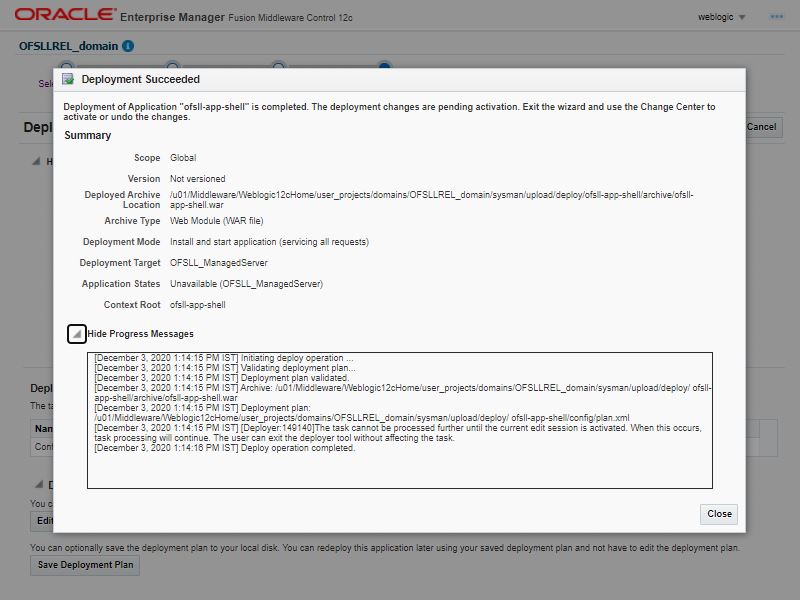
Task: Click the Oracle logo
Action: click(x=65, y=15)
